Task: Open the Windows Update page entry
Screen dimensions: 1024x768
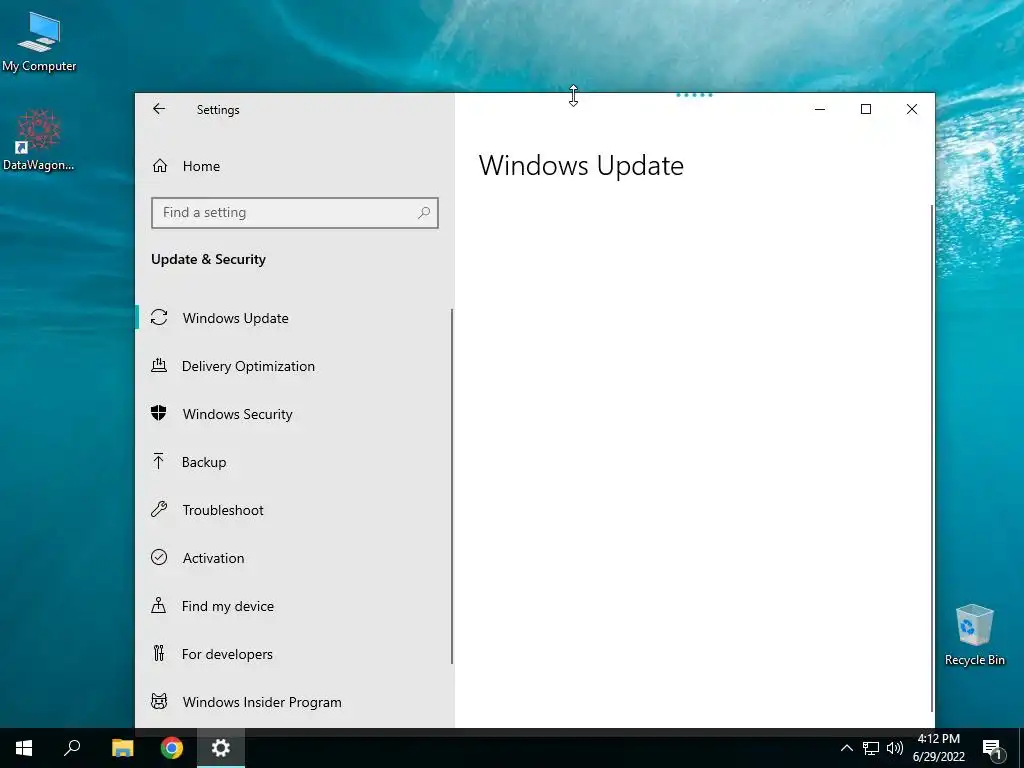Action: [295, 318]
